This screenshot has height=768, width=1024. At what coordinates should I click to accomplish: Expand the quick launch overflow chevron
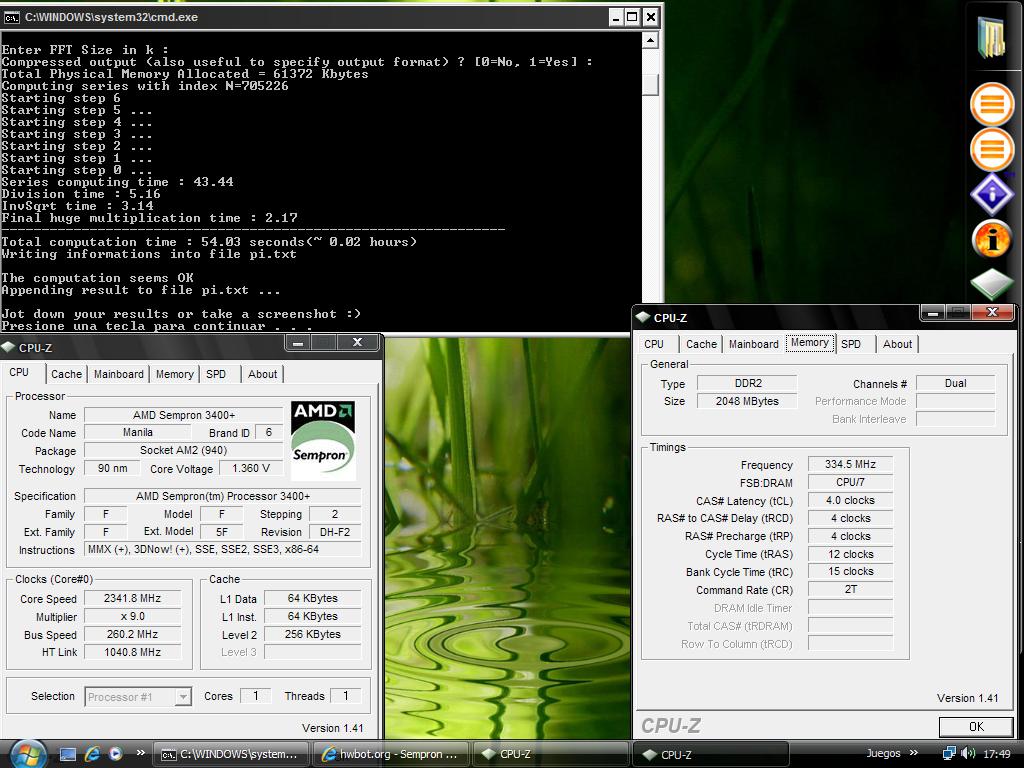140,752
